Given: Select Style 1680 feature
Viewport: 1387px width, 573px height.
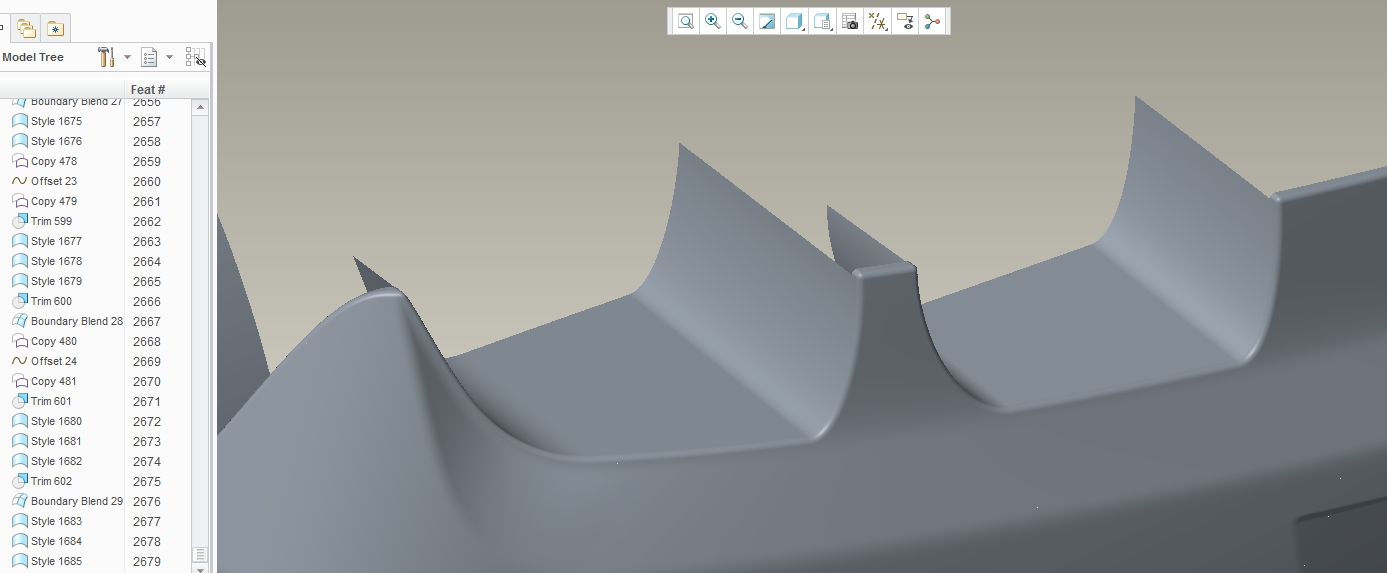Looking at the screenshot, I should pyautogui.click(x=56, y=421).
